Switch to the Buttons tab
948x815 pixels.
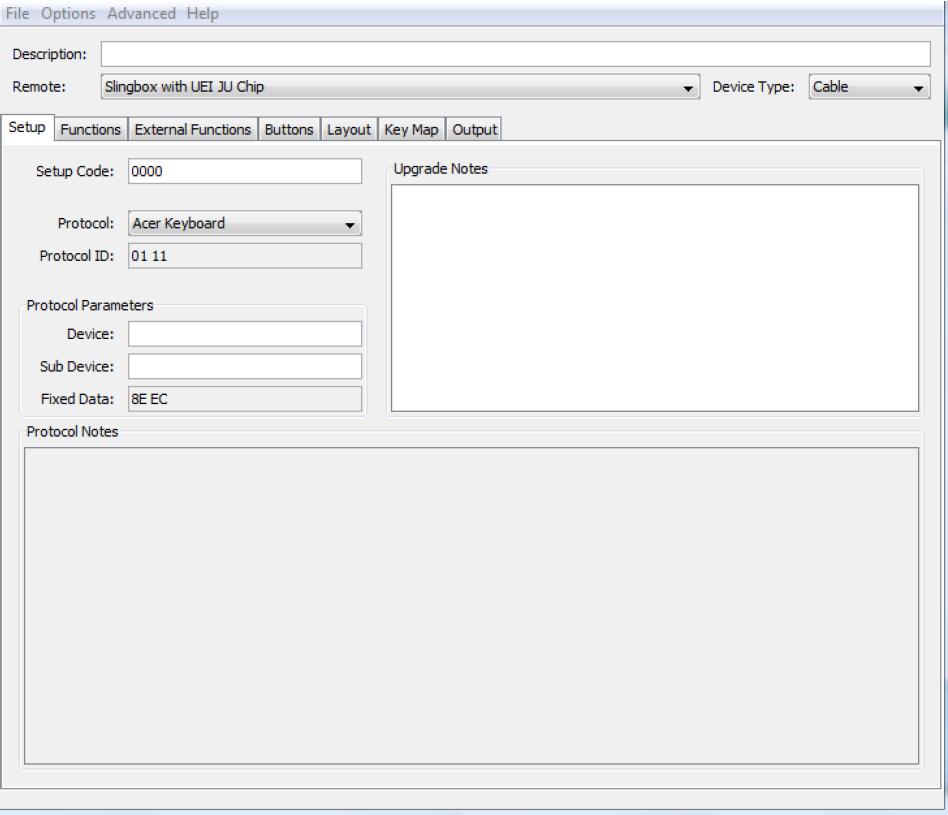[x=290, y=129]
